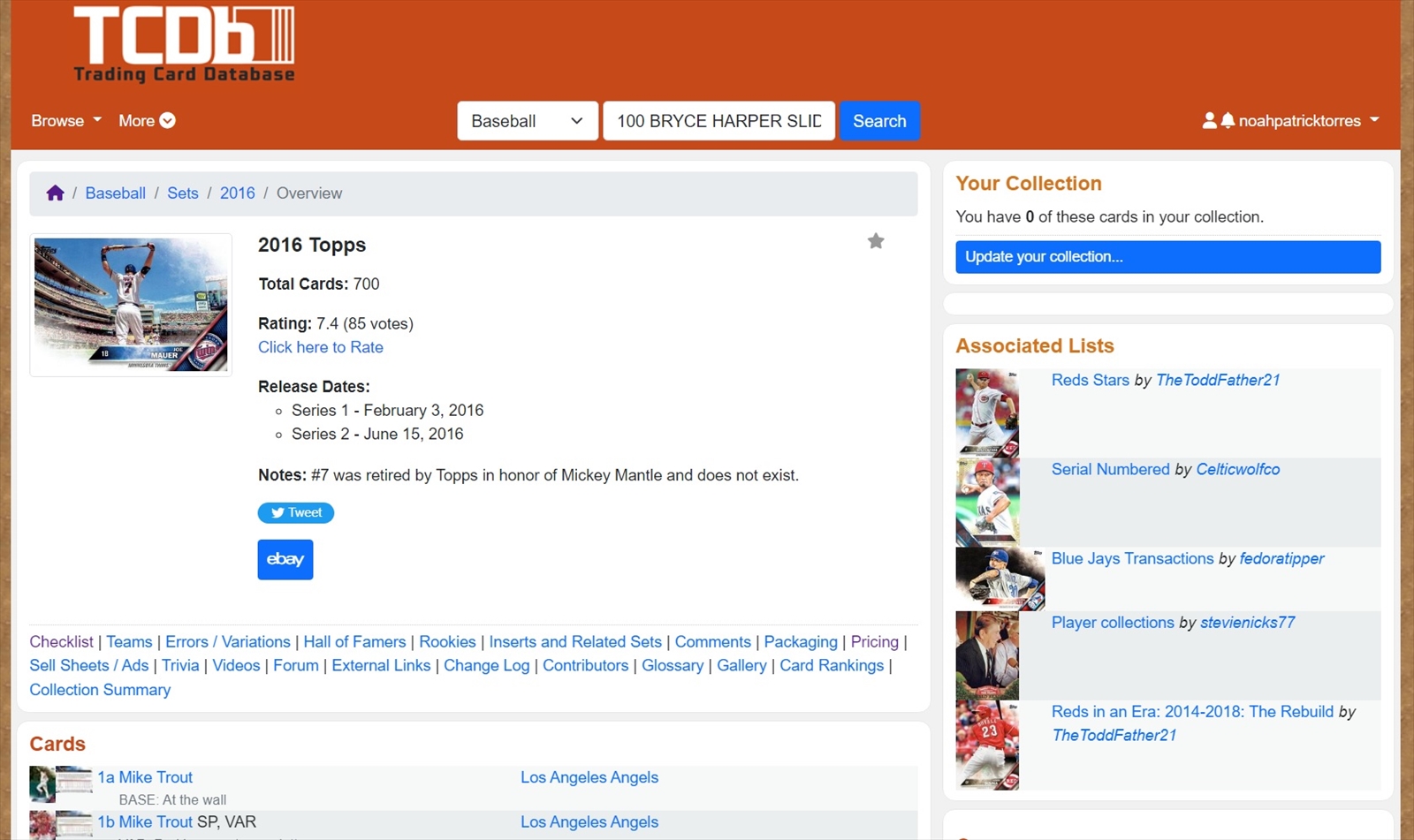Open the user profile icon

1209,120
